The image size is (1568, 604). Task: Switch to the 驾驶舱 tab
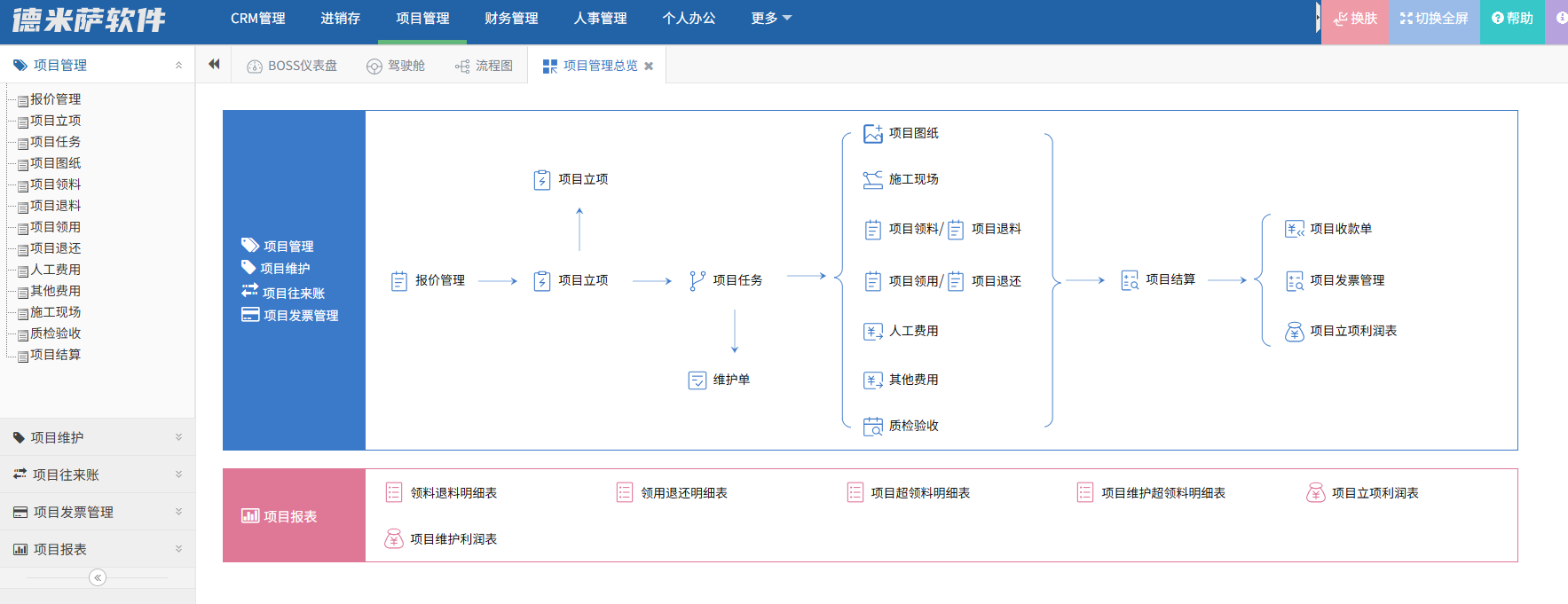[x=396, y=66]
